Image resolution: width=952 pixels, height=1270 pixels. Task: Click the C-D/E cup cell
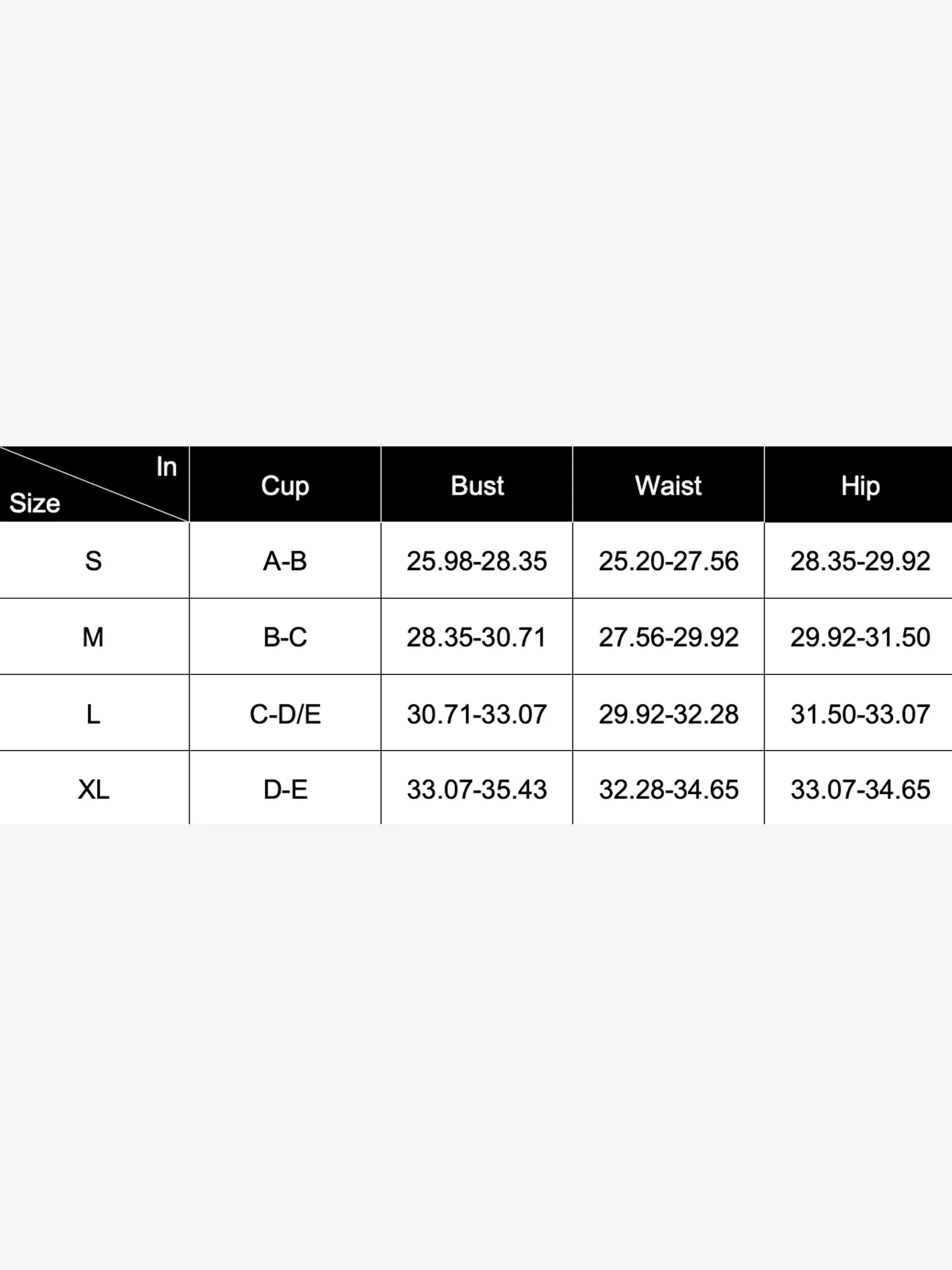point(285,713)
